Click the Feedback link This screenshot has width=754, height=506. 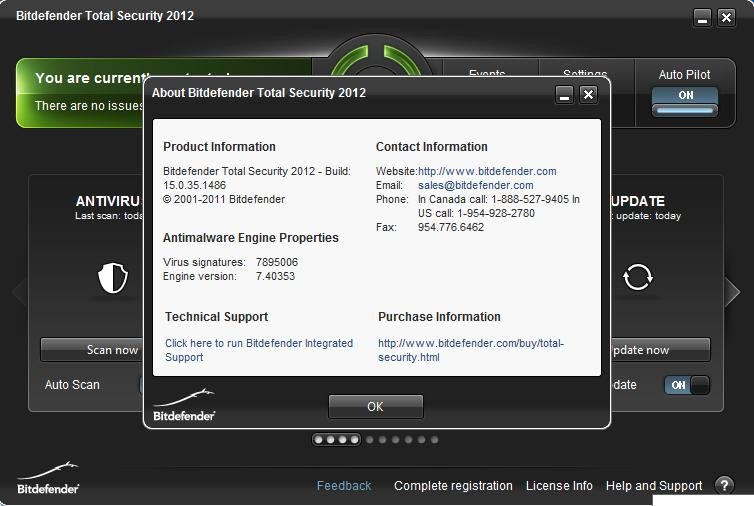344,486
